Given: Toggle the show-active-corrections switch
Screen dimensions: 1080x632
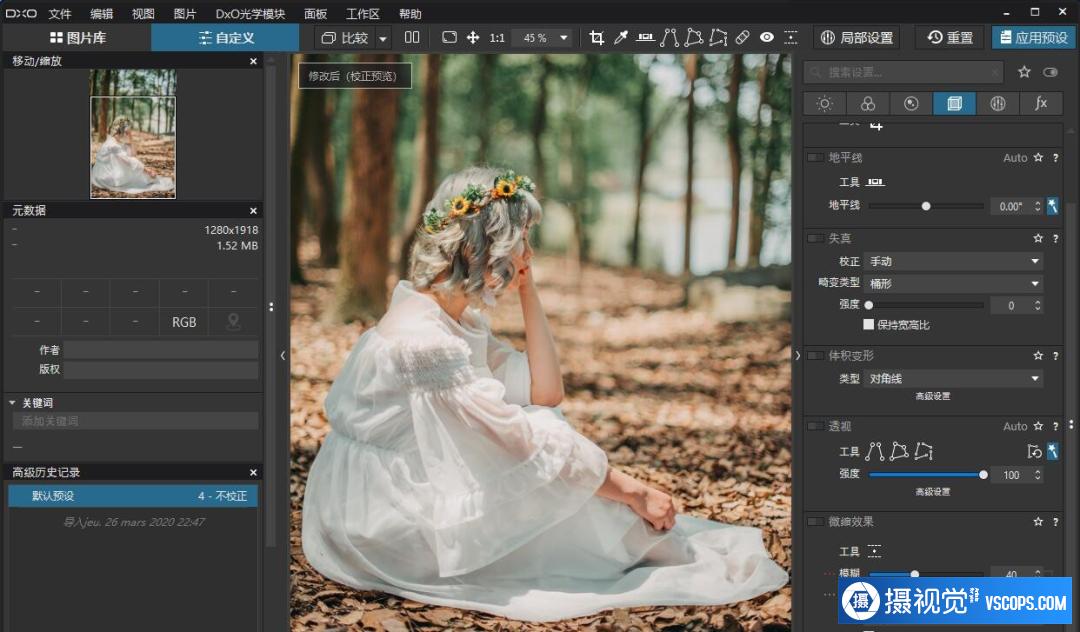Looking at the screenshot, I should [1050, 72].
